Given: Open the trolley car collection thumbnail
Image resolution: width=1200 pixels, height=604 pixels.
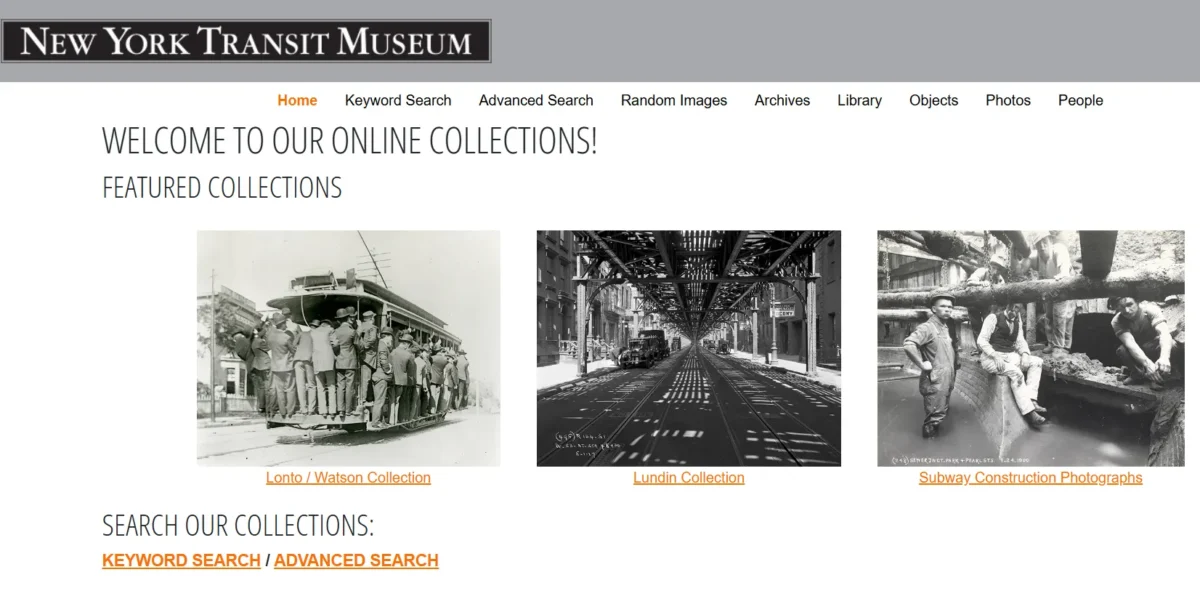Looking at the screenshot, I should (348, 346).
